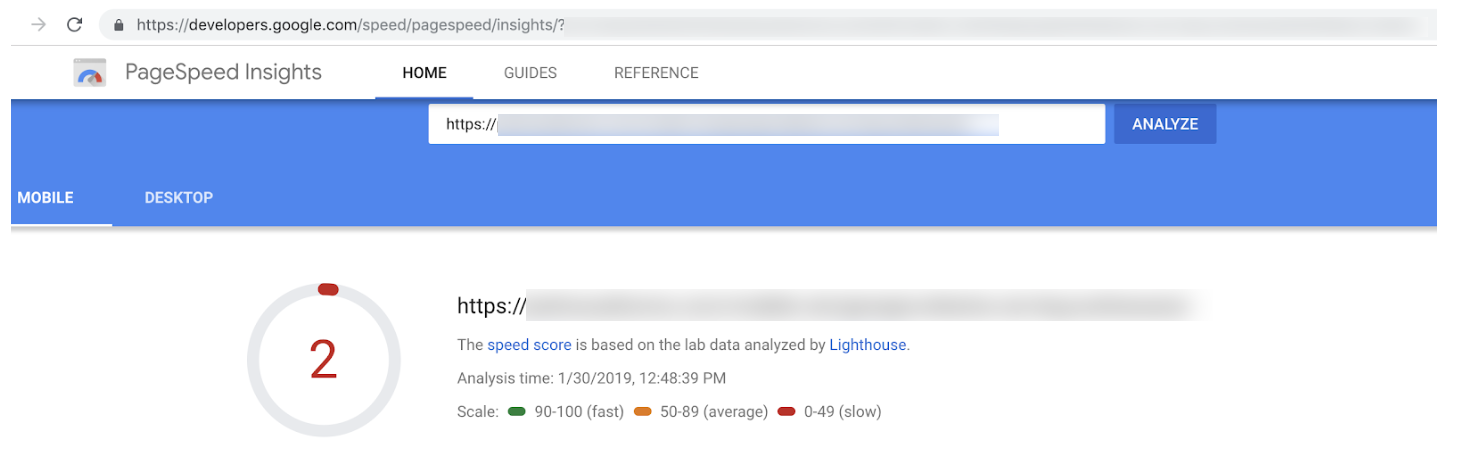
Task: Open the REFERENCE tab
Action: (656, 73)
